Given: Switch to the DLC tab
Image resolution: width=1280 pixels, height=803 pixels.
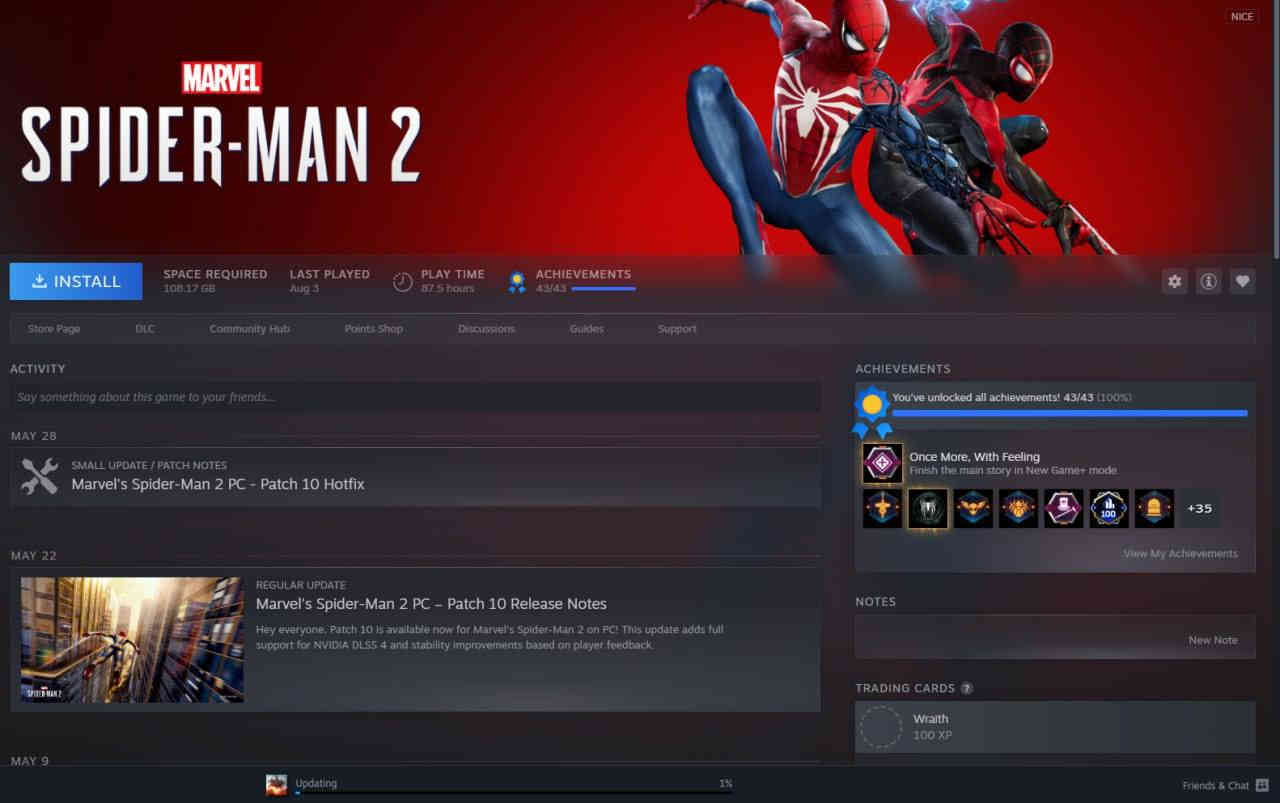Looking at the screenshot, I should (144, 328).
